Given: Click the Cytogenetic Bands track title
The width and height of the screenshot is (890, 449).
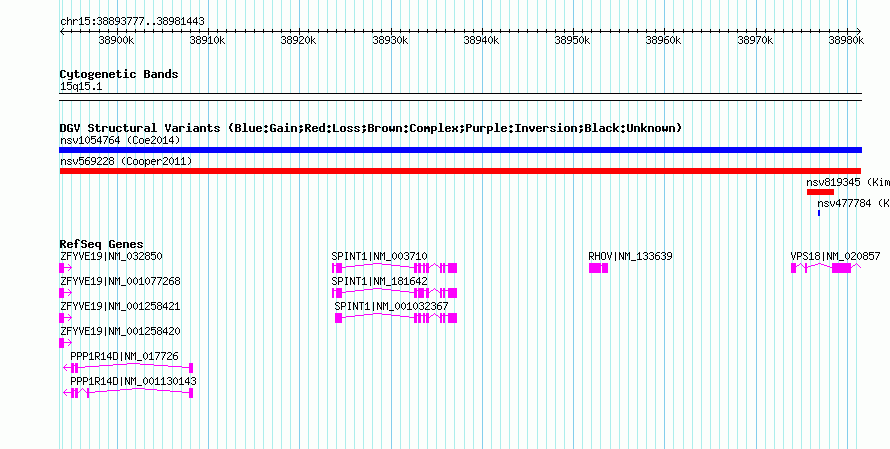Looking at the screenshot, I should coord(119,74).
